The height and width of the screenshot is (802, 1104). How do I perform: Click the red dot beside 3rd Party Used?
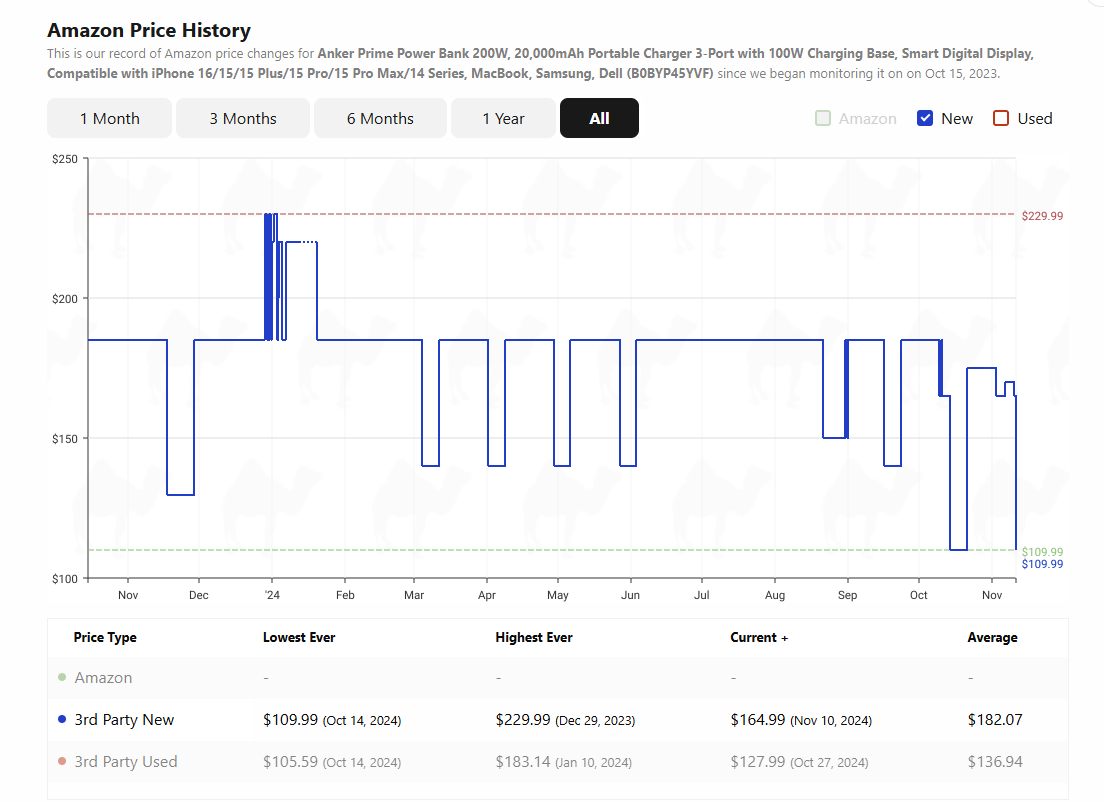[x=62, y=761]
